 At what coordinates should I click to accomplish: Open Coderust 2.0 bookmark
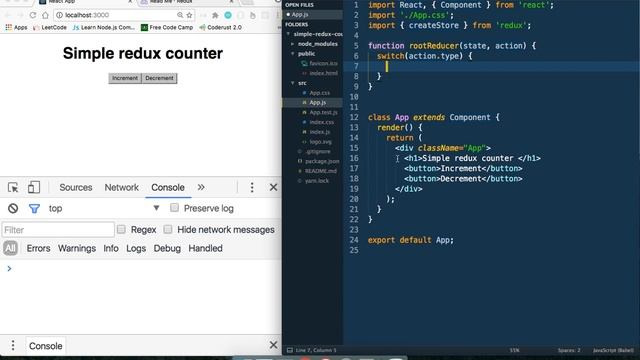(x=221, y=27)
